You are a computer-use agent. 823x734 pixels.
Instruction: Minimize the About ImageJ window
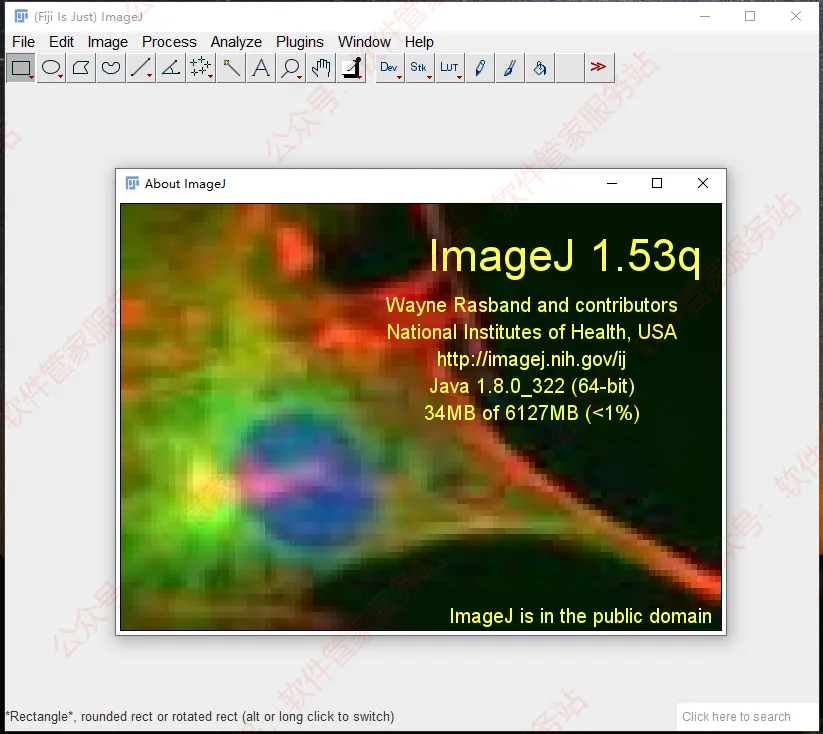(611, 183)
